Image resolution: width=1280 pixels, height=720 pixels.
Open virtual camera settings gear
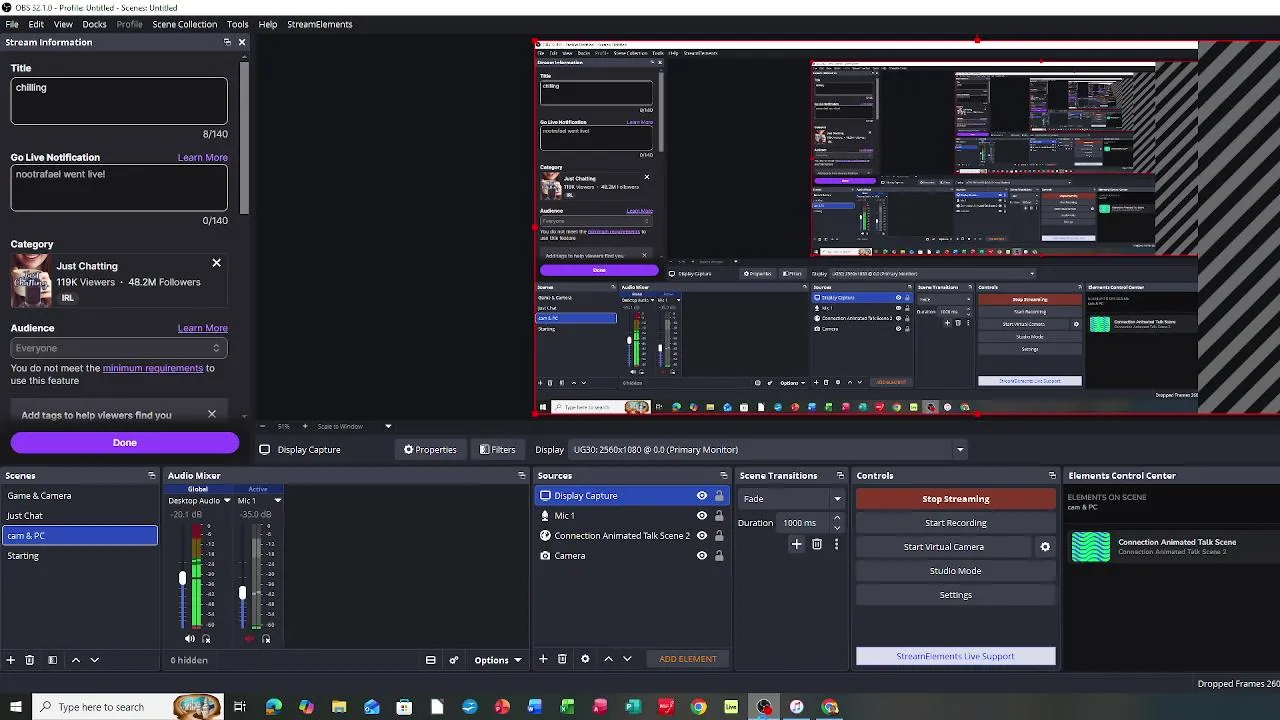pos(1045,547)
